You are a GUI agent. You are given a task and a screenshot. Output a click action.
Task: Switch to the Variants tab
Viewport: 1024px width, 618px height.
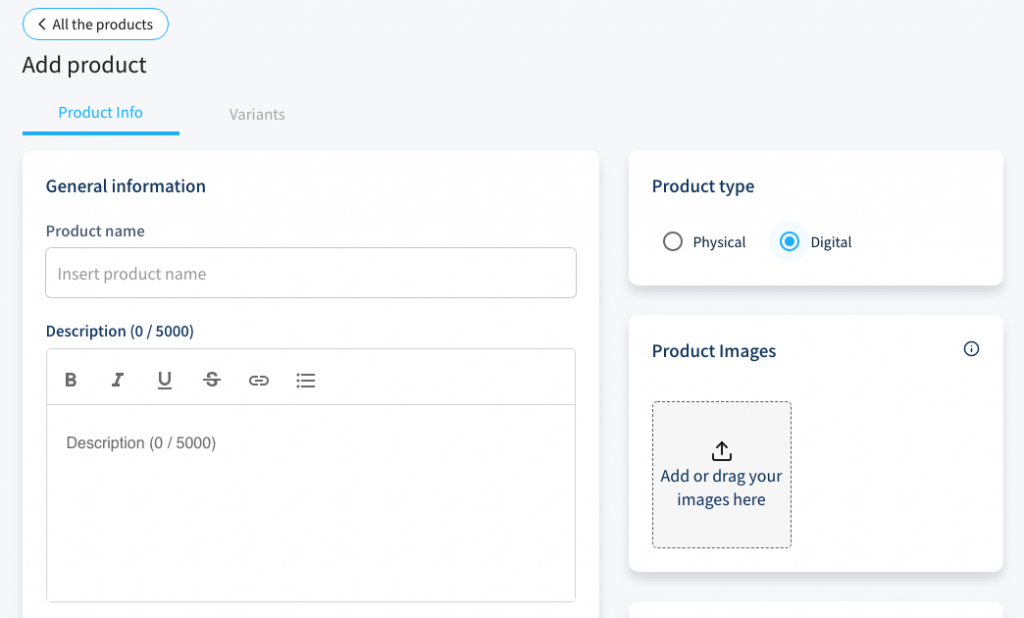coord(257,114)
